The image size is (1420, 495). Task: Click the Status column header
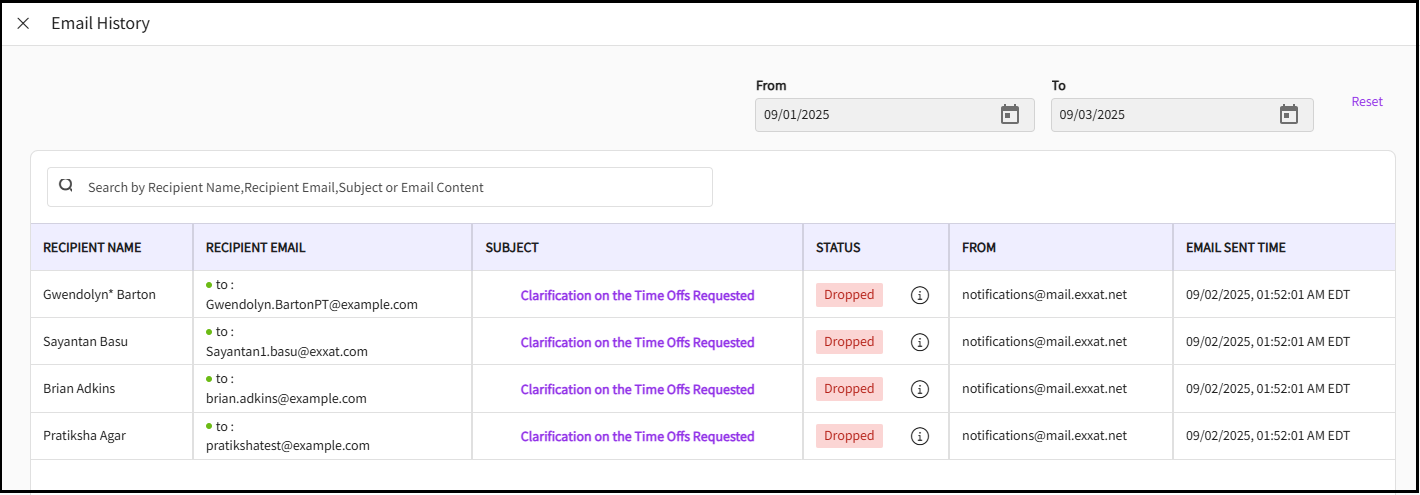point(838,247)
